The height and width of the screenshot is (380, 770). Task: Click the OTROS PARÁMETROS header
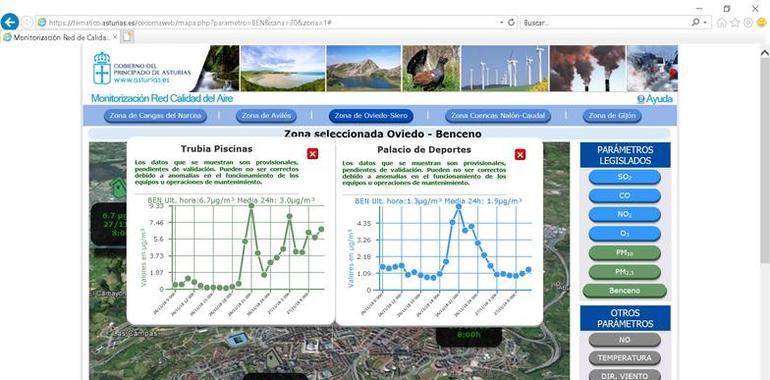pos(625,318)
